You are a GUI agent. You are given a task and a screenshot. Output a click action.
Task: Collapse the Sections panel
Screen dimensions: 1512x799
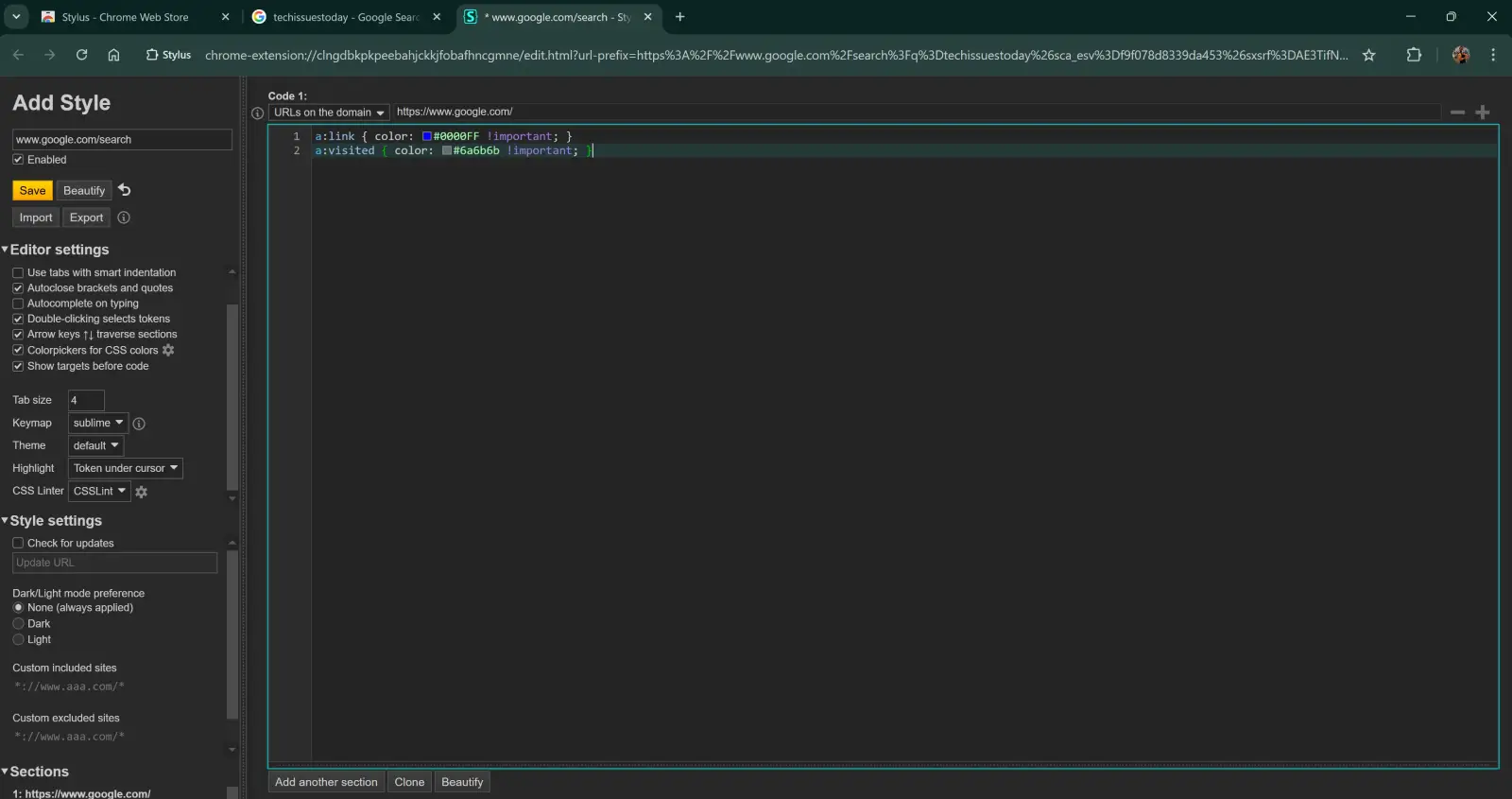tap(36, 772)
